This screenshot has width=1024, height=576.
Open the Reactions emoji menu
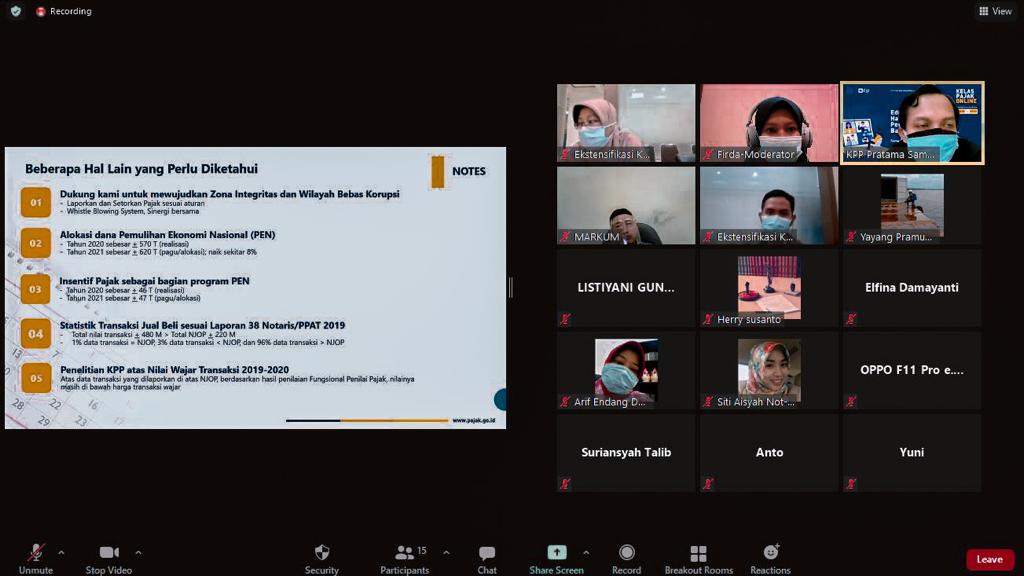[x=770, y=553]
